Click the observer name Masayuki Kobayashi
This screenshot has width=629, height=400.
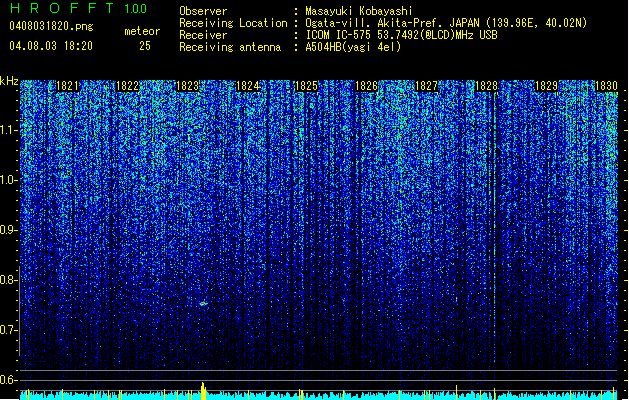click(x=359, y=12)
